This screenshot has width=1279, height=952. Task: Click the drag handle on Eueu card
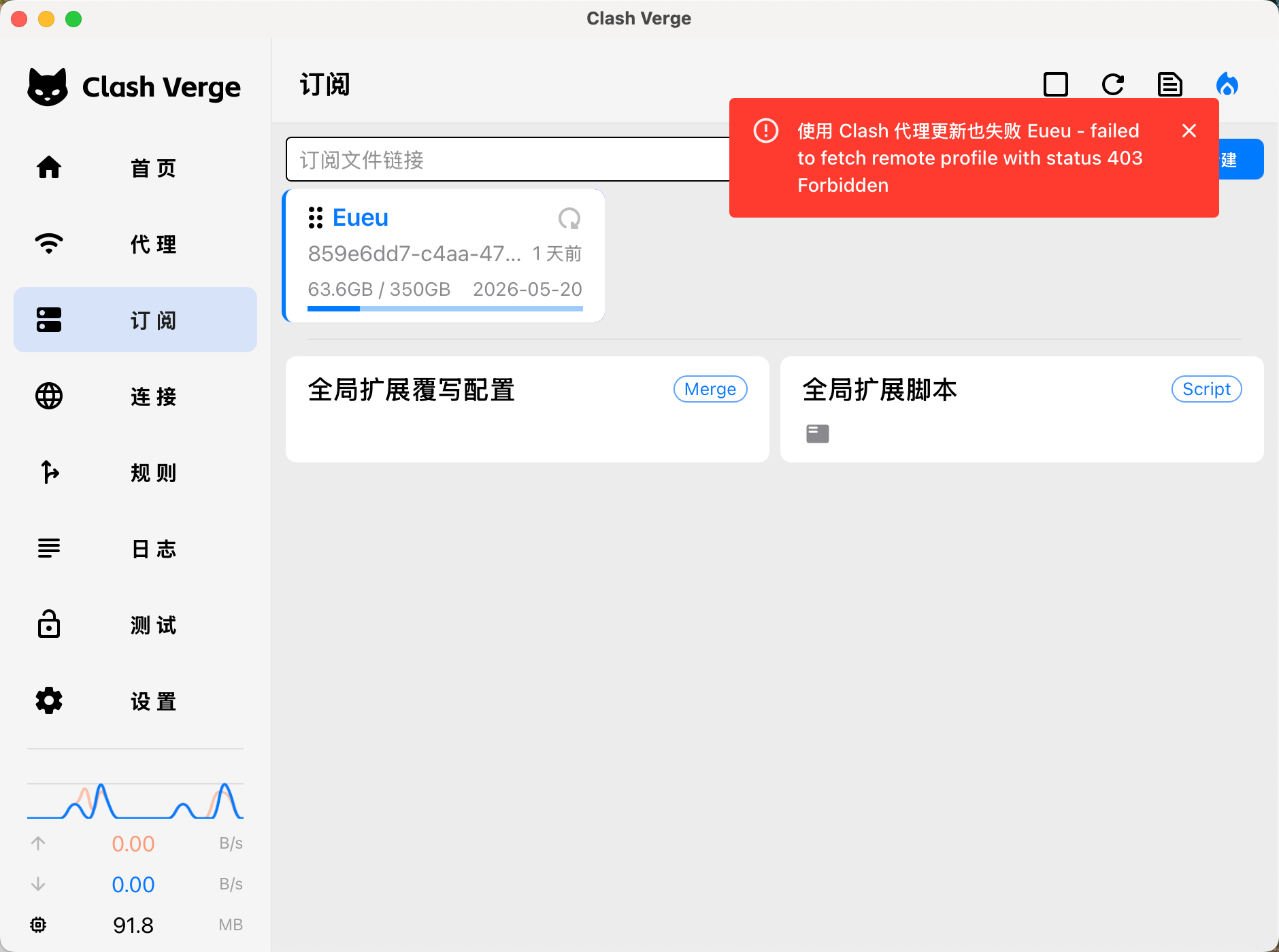315,218
